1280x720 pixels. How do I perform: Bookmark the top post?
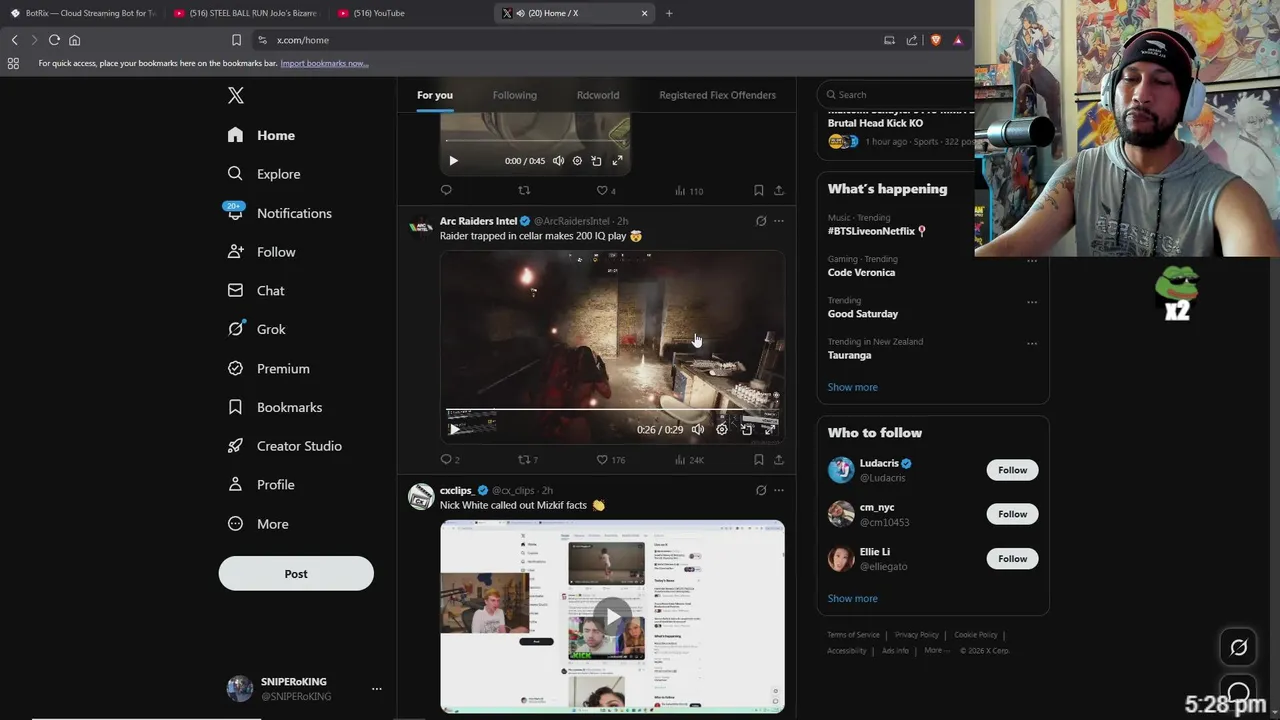(x=759, y=190)
